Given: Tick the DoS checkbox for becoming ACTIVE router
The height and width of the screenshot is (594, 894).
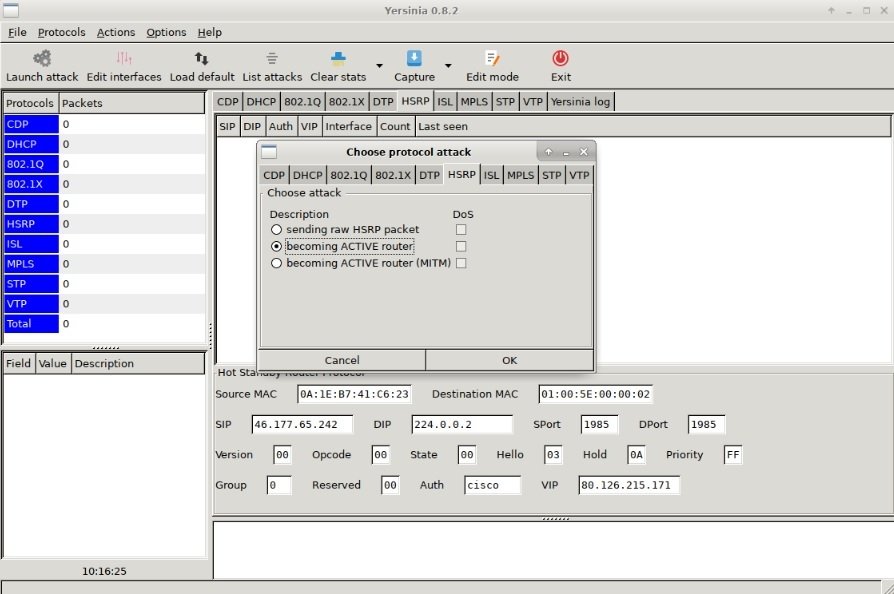Looking at the screenshot, I should click(x=461, y=246).
